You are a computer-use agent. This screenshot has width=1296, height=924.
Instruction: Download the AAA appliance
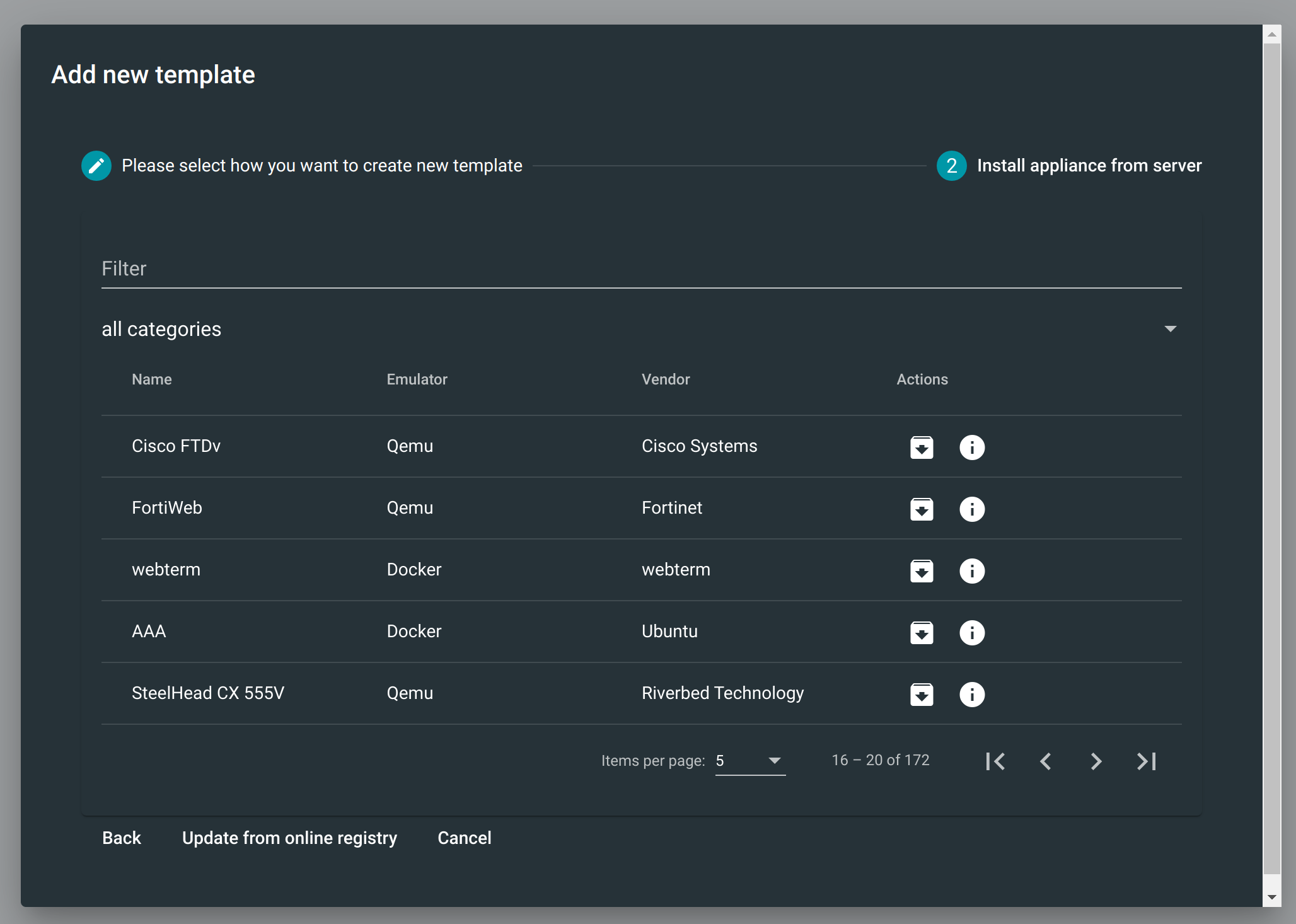tap(922, 633)
